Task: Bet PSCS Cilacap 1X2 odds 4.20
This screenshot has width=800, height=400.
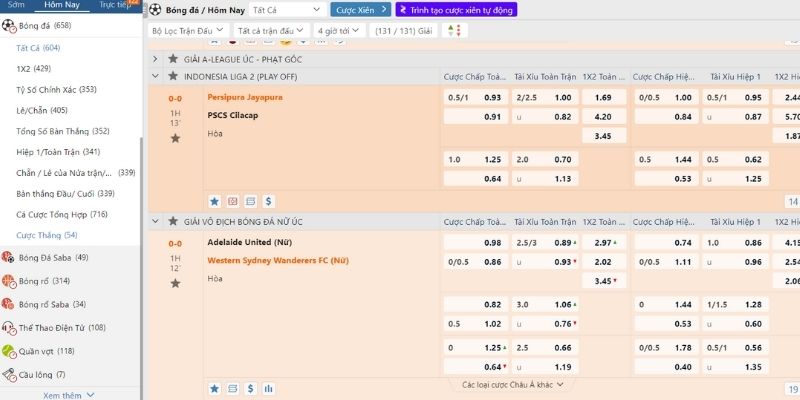Action: coord(604,116)
